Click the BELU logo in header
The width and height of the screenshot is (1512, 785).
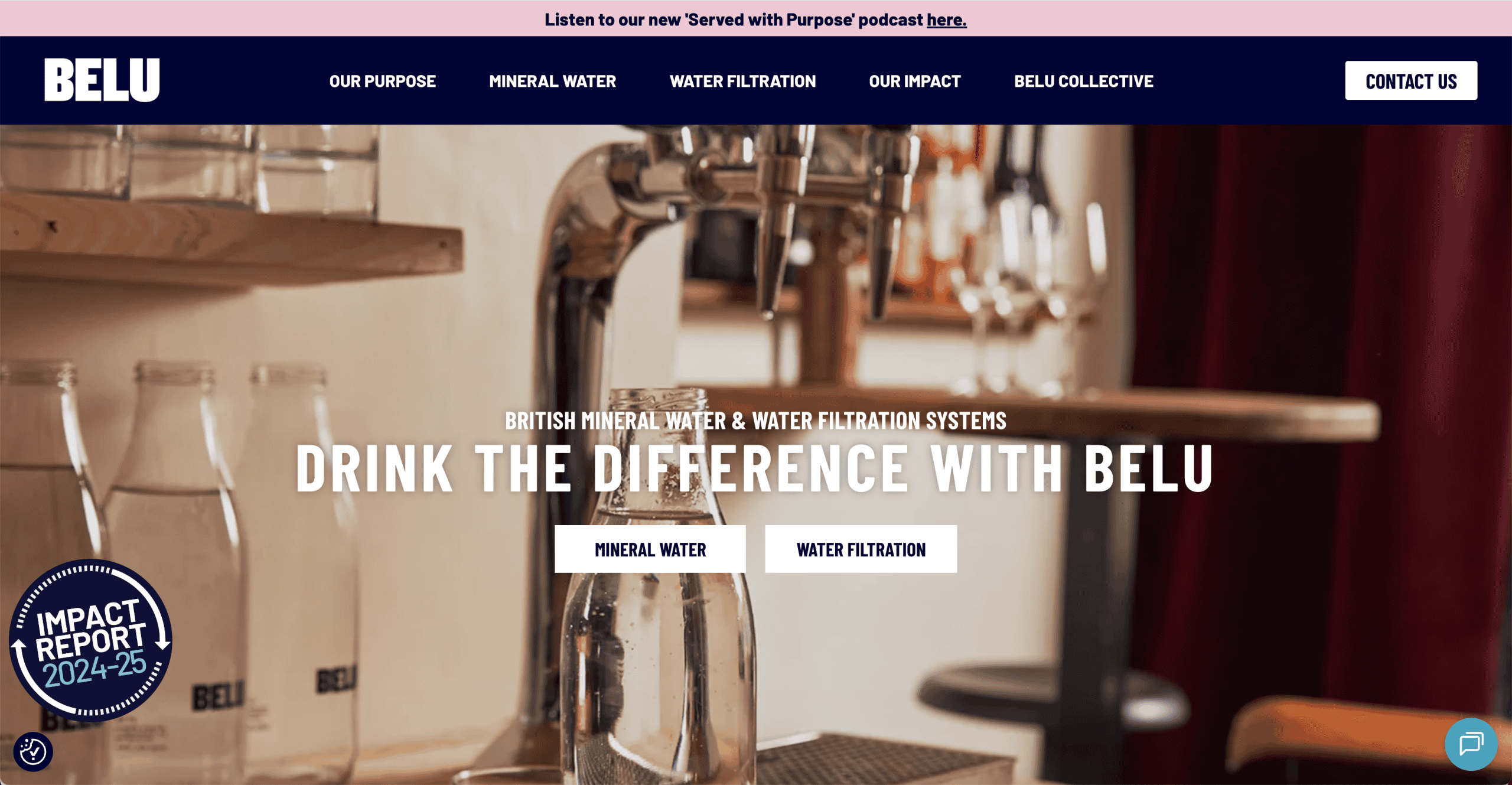pos(102,80)
